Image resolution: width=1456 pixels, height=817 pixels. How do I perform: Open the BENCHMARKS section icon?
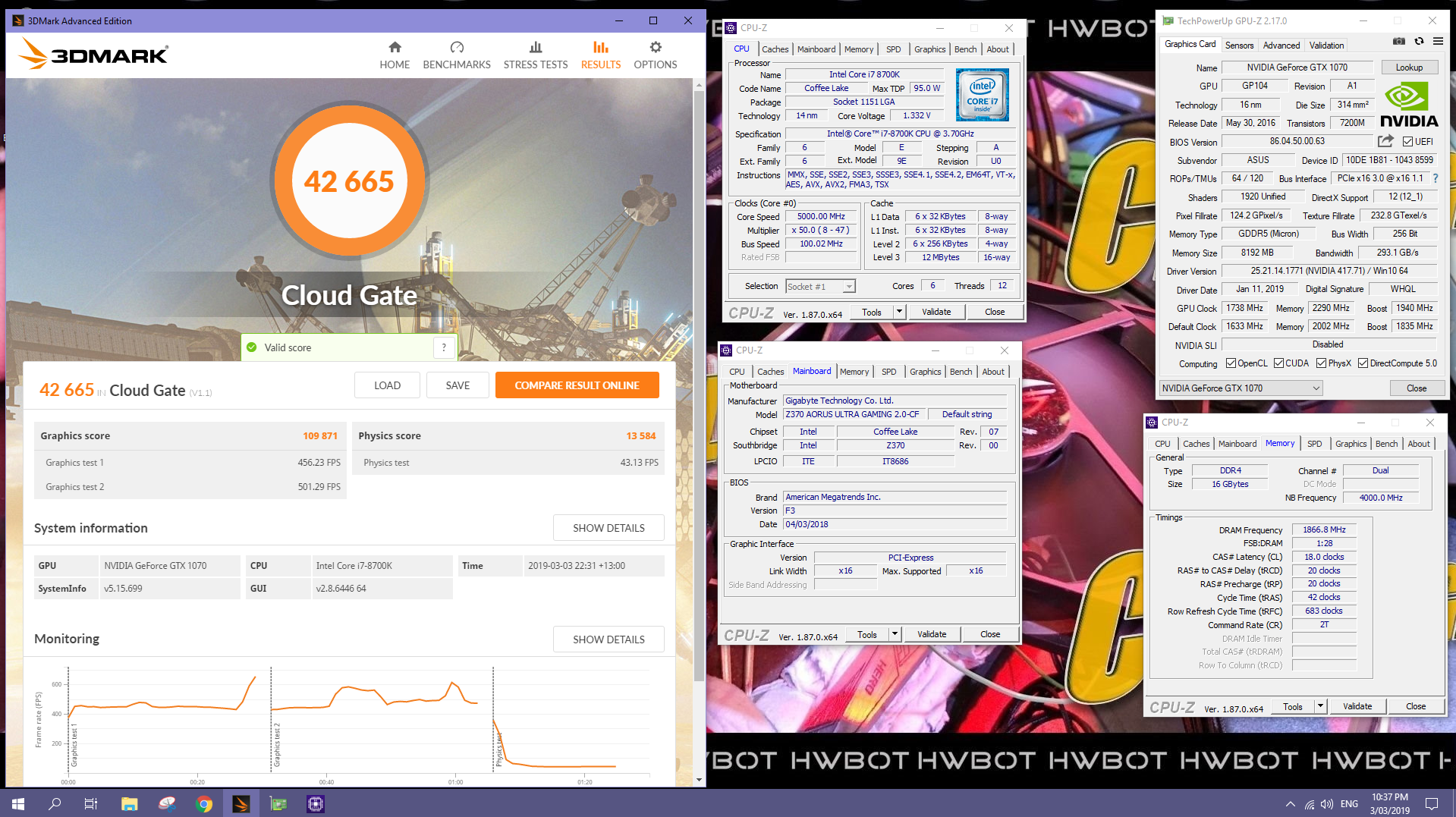(x=457, y=47)
